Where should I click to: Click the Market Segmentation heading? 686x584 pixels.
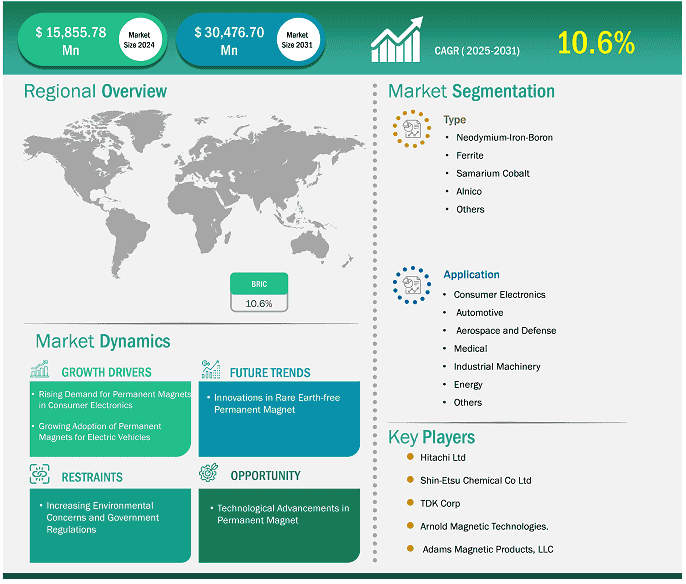(x=472, y=91)
